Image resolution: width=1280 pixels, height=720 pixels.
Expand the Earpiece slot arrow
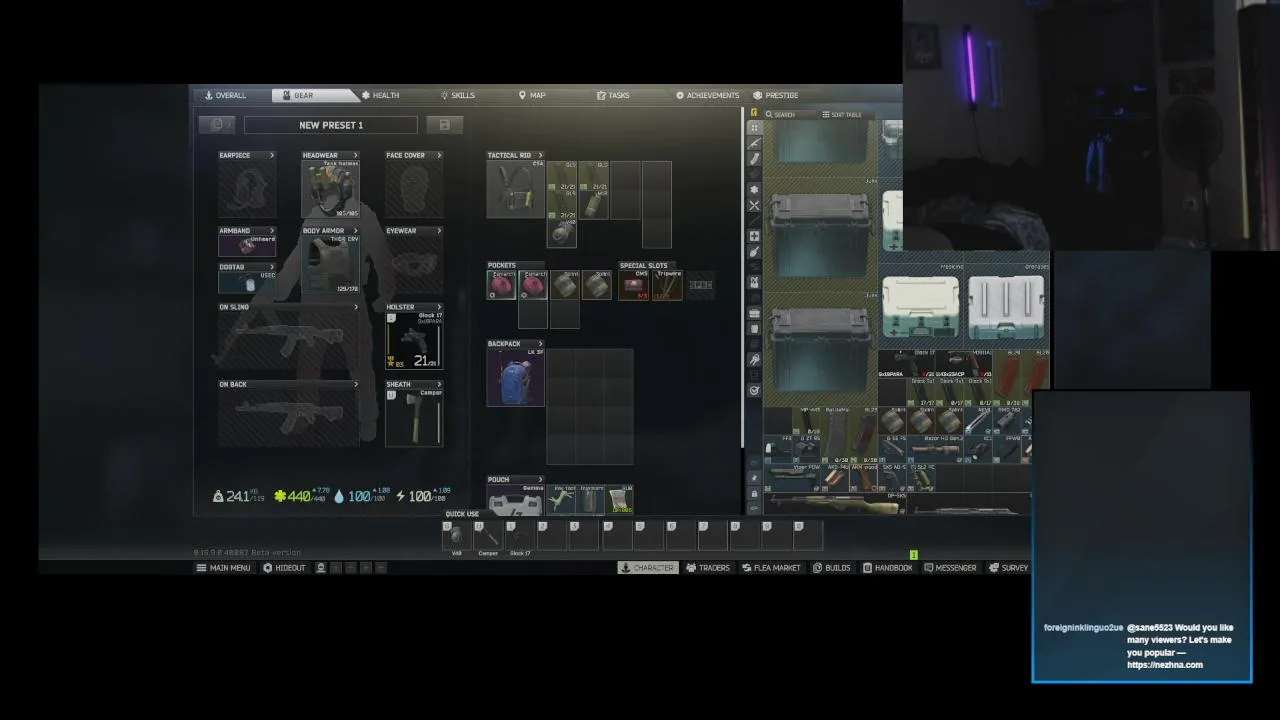click(x=271, y=155)
